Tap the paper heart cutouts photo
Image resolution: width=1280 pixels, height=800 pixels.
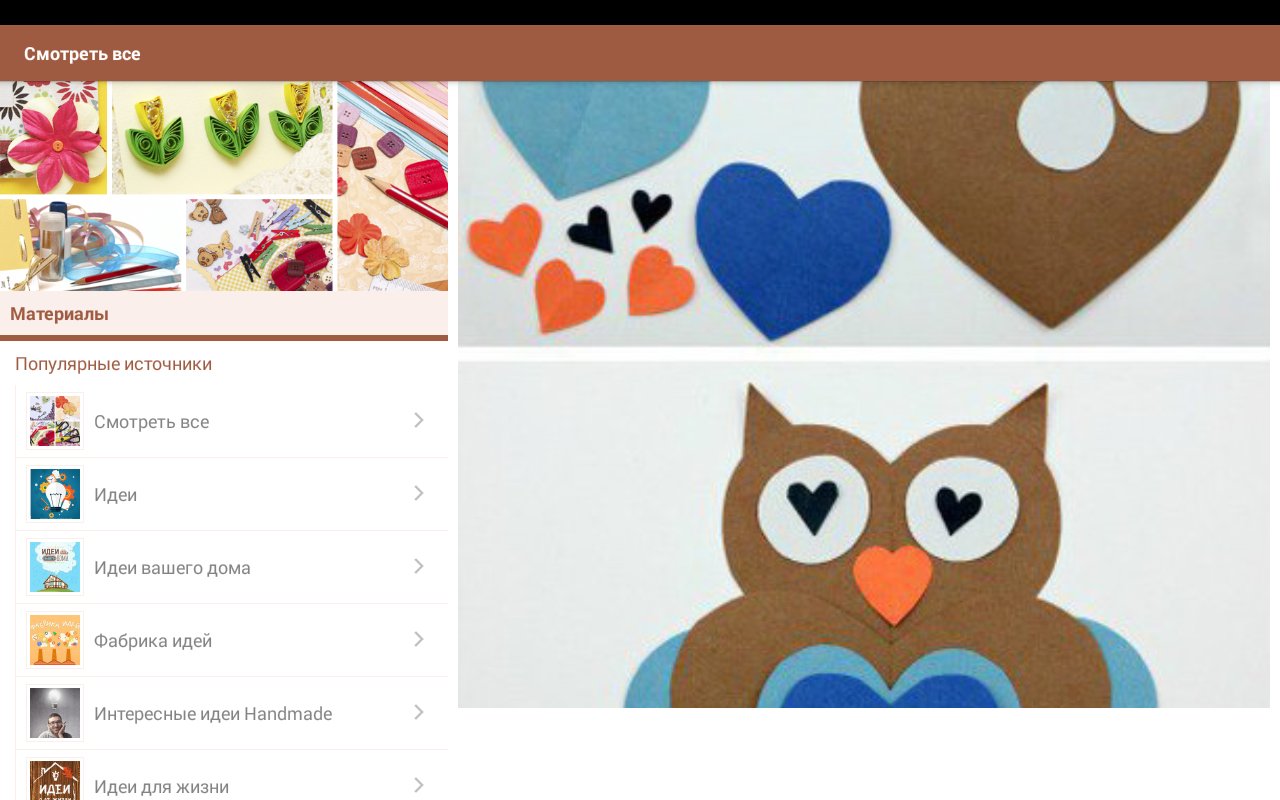click(x=864, y=214)
